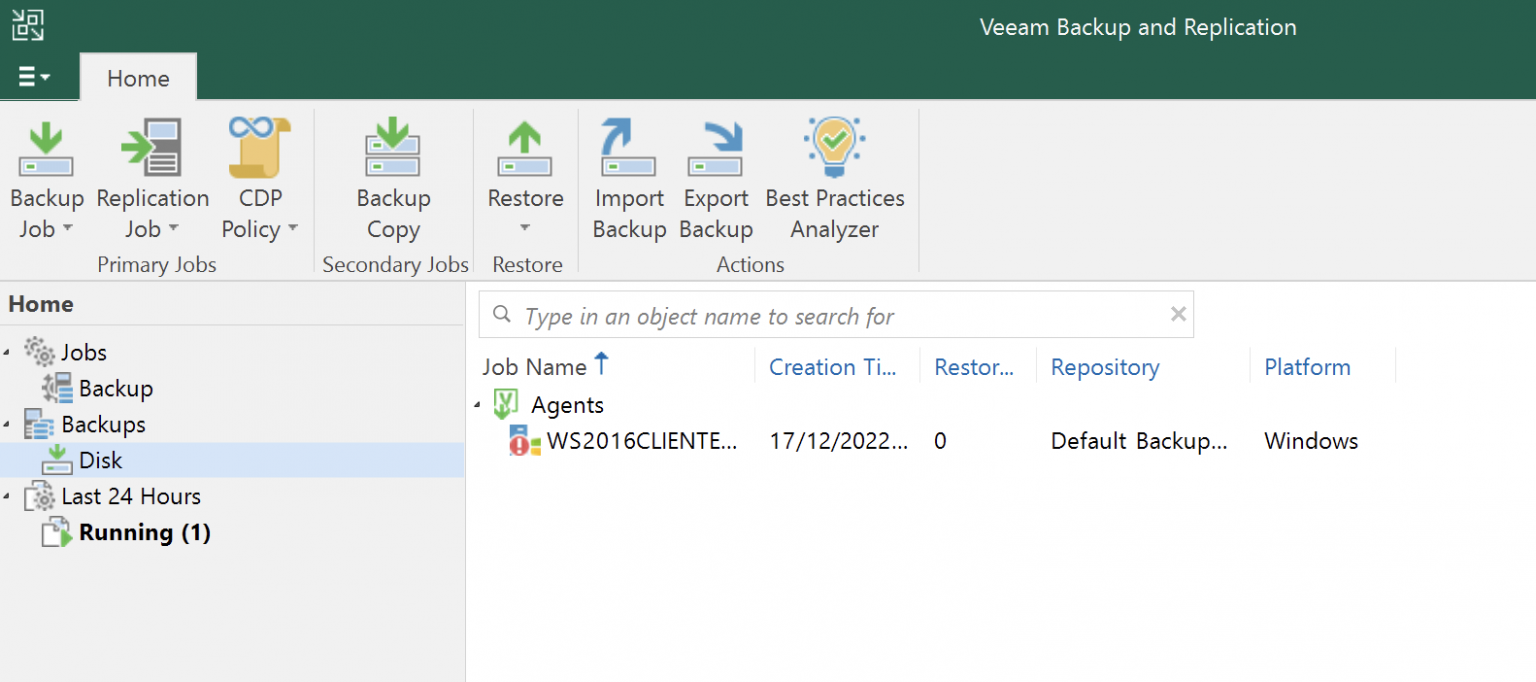Screen dimensions: 1536x682
Task: Select Running (1) in the tree
Action: click(x=144, y=532)
